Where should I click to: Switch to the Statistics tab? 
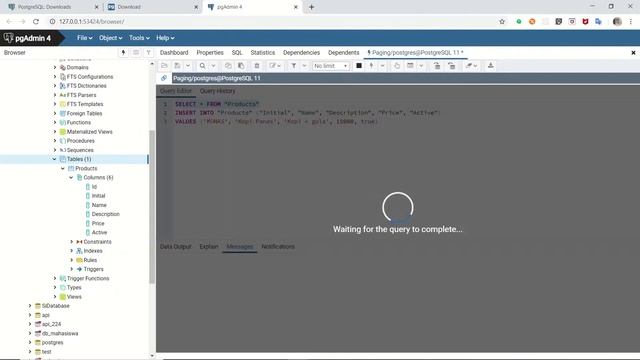point(262,53)
